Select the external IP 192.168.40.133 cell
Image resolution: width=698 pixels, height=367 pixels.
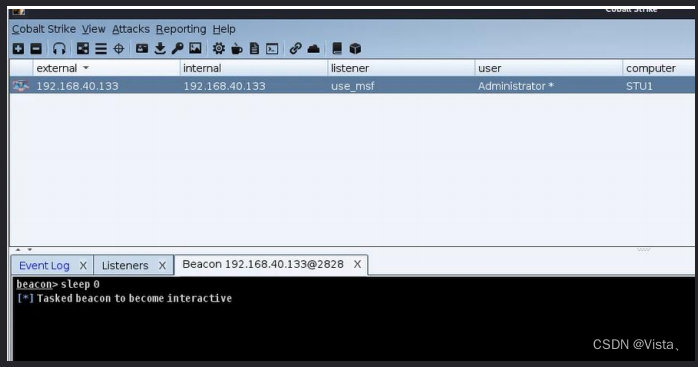(x=77, y=86)
